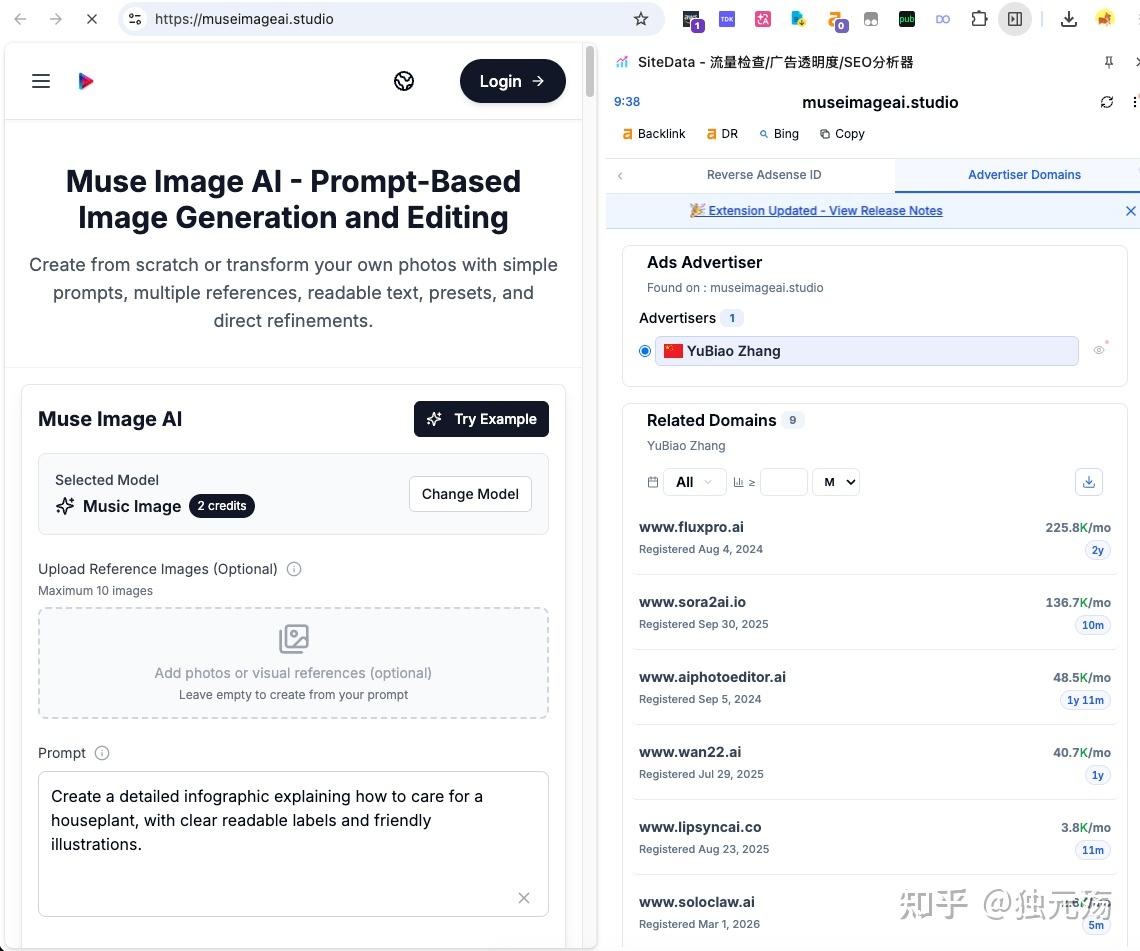Click the green 'pub' extension icon
1140x951 pixels.
coord(907,19)
